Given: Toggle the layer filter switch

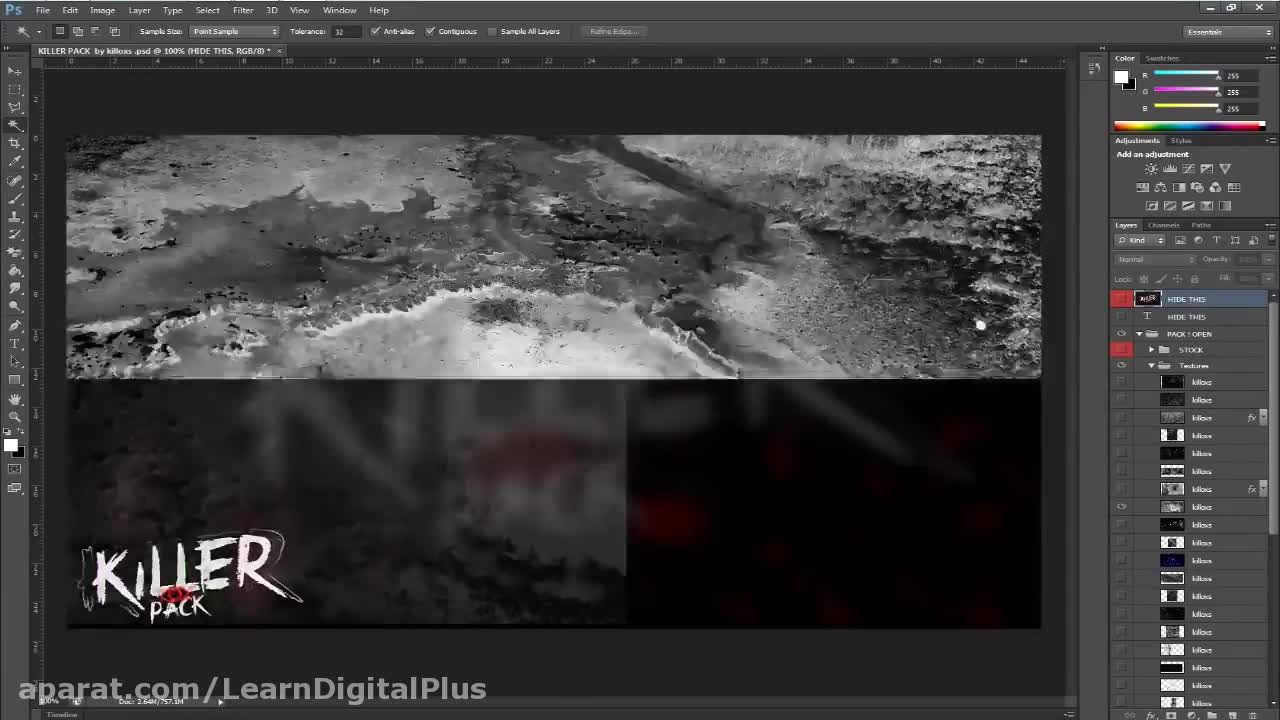Looking at the screenshot, I should click(1271, 241).
